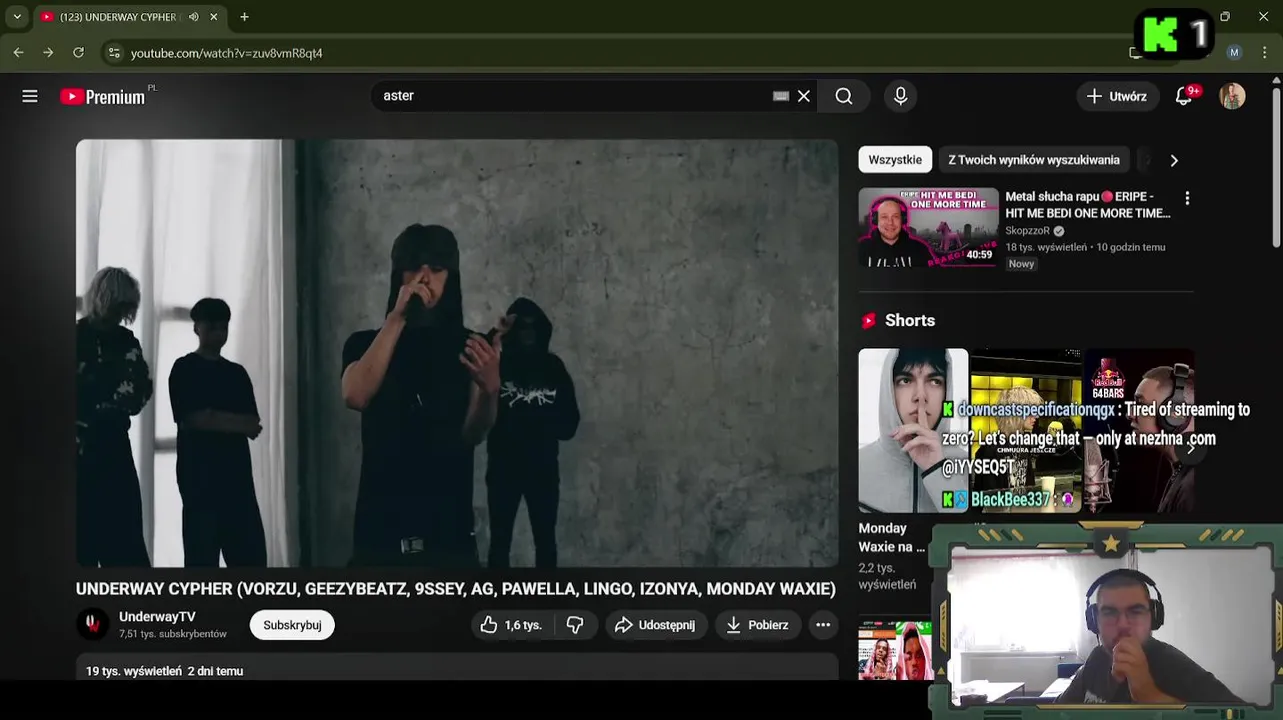Click the Utwórz create button
Viewport: 1283px width, 720px height.
(1117, 96)
